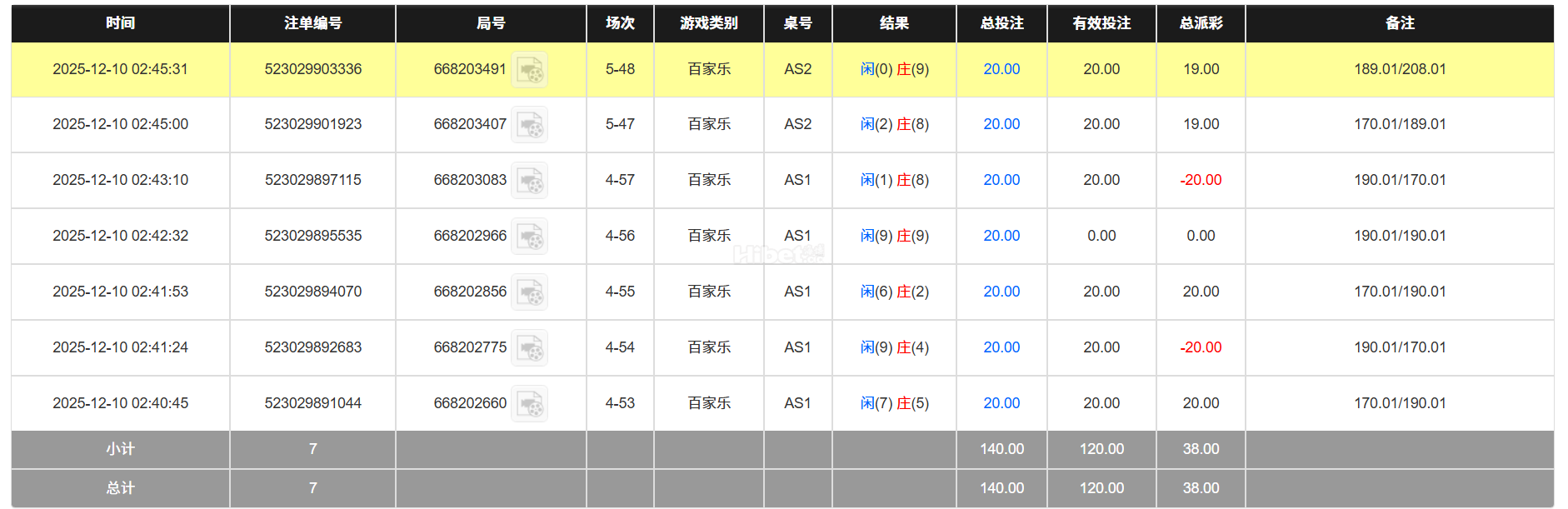
Task: Select the highlighted row timestamp 02:45:31
Action: [x=120, y=69]
